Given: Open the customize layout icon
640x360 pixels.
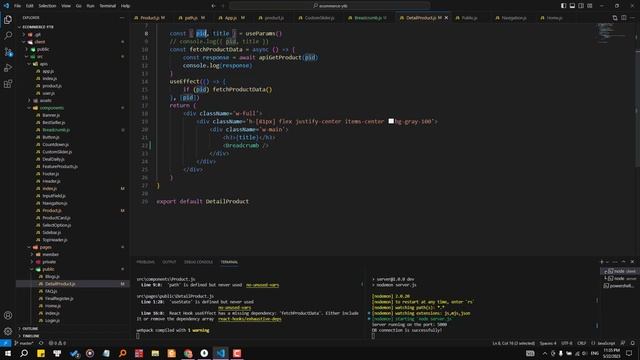Looking at the screenshot, I should click(590, 6).
